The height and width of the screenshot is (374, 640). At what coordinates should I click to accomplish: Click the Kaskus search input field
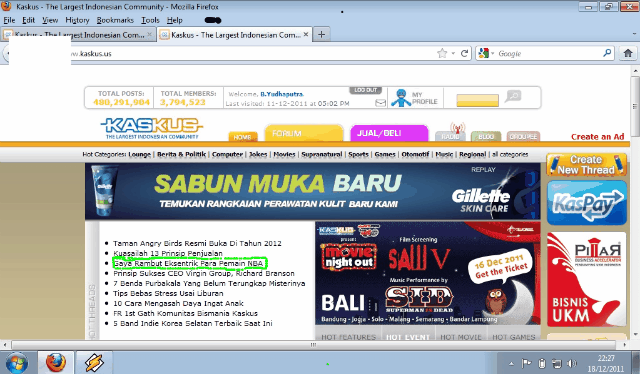478,100
